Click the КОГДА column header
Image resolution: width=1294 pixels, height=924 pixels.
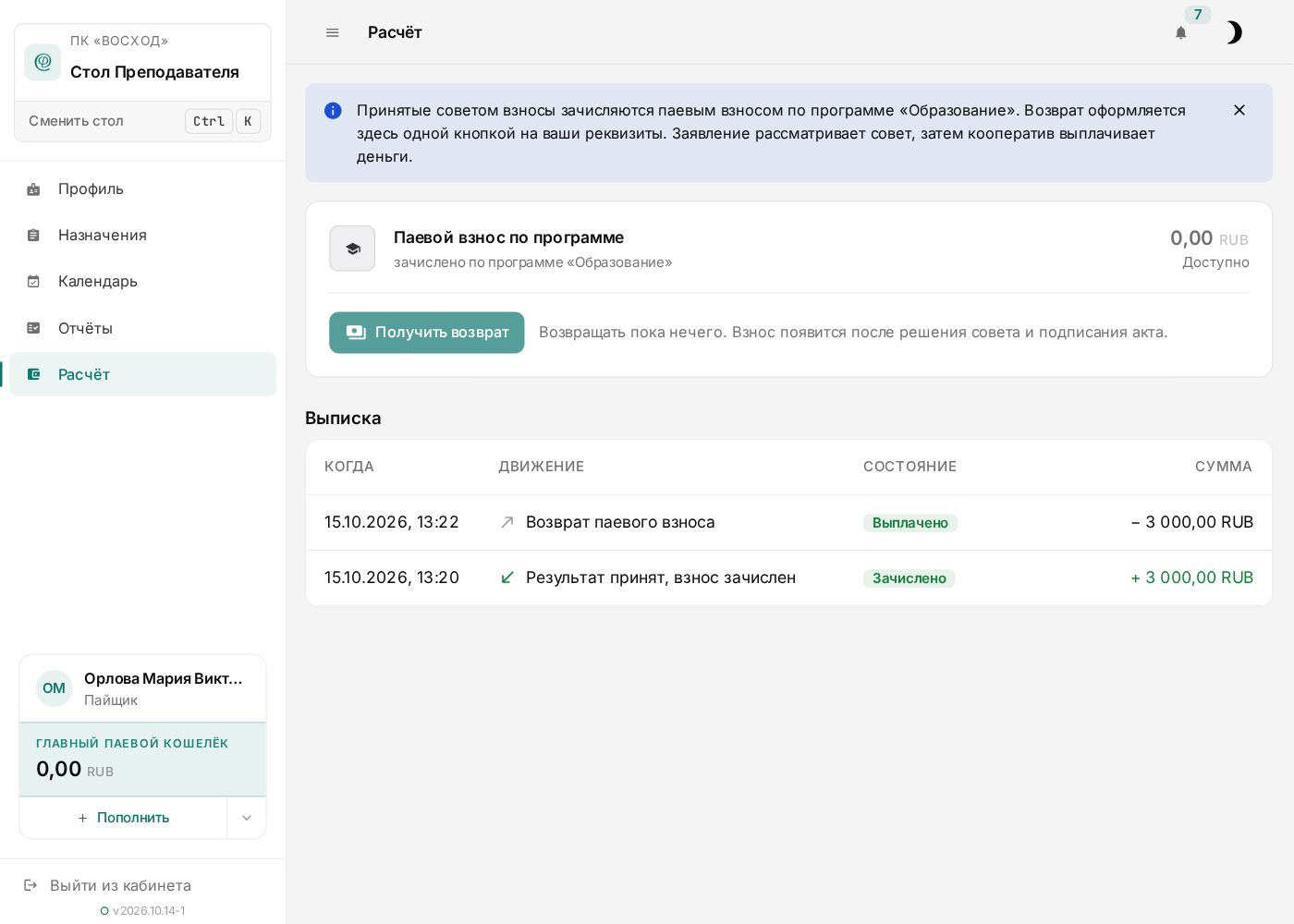pos(349,467)
